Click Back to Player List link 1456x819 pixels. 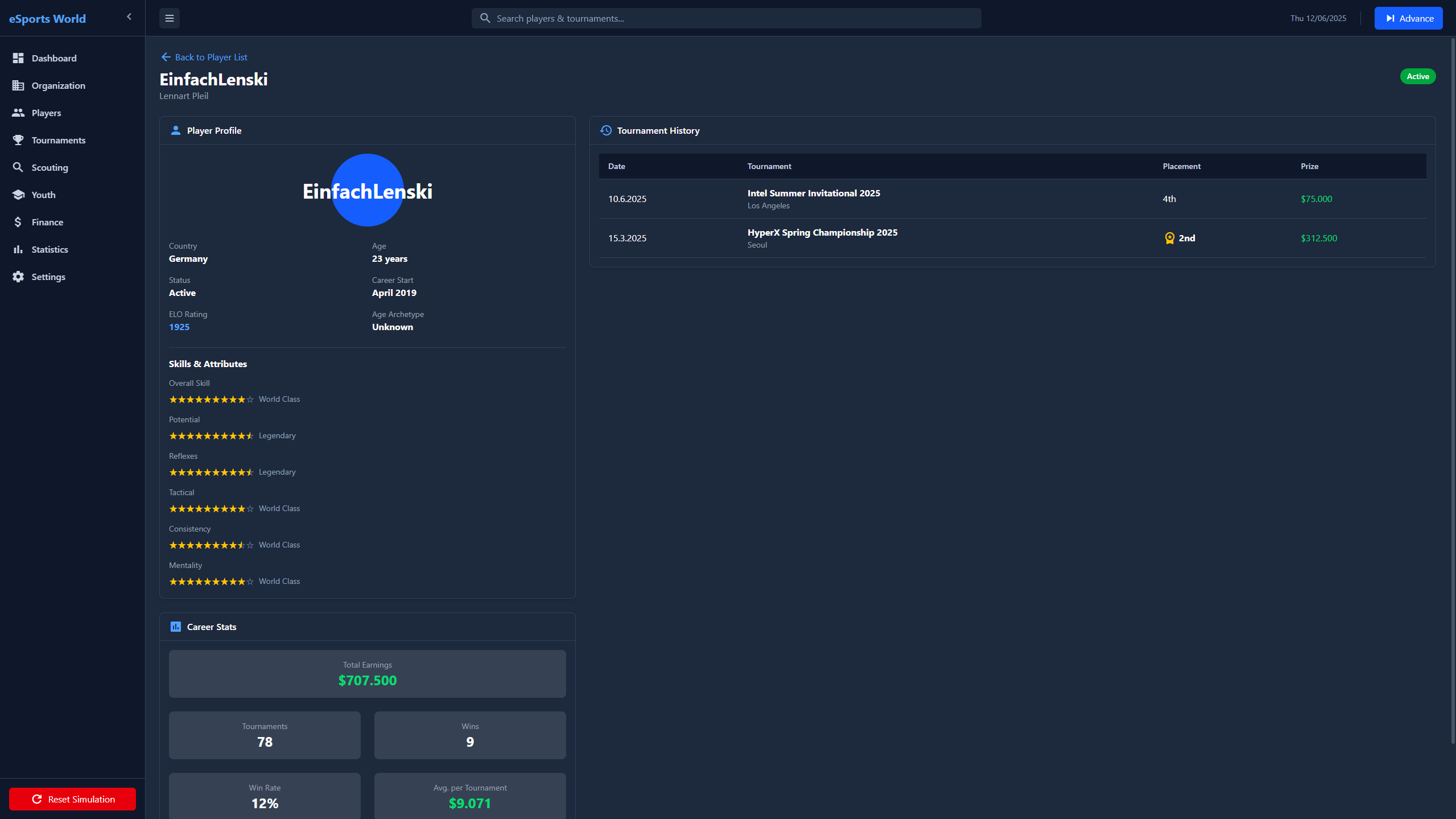[204, 57]
